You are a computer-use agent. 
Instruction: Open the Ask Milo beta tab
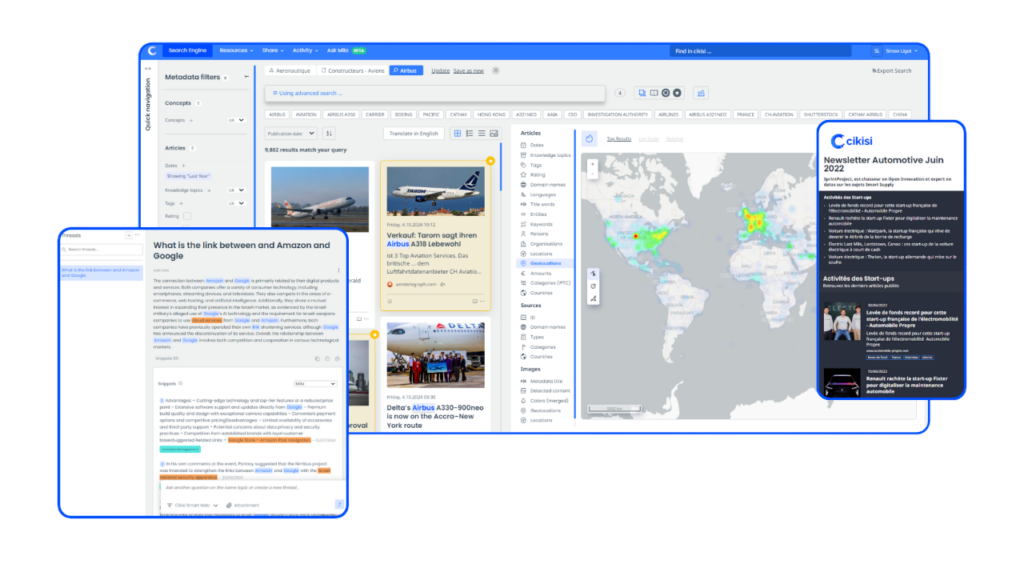(x=346, y=50)
